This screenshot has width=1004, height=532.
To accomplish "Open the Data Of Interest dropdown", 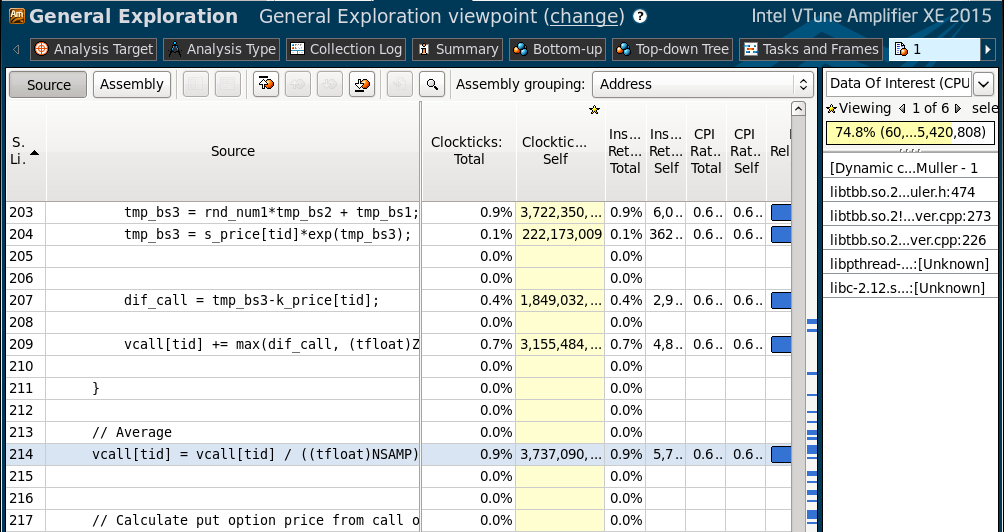I will [982, 84].
